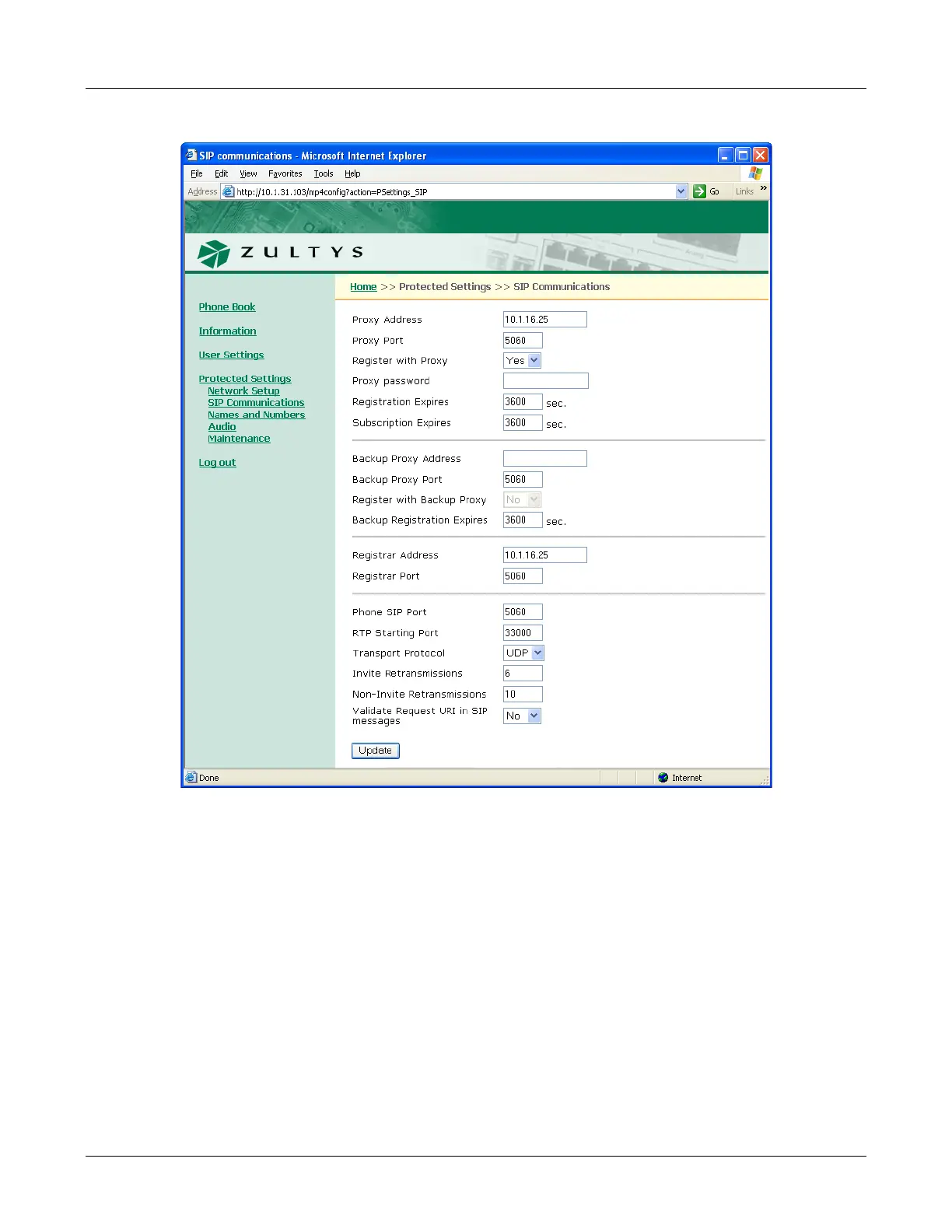This screenshot has width=952, height=1232.
Task: Open the View menu
Action: coord(248,173)
